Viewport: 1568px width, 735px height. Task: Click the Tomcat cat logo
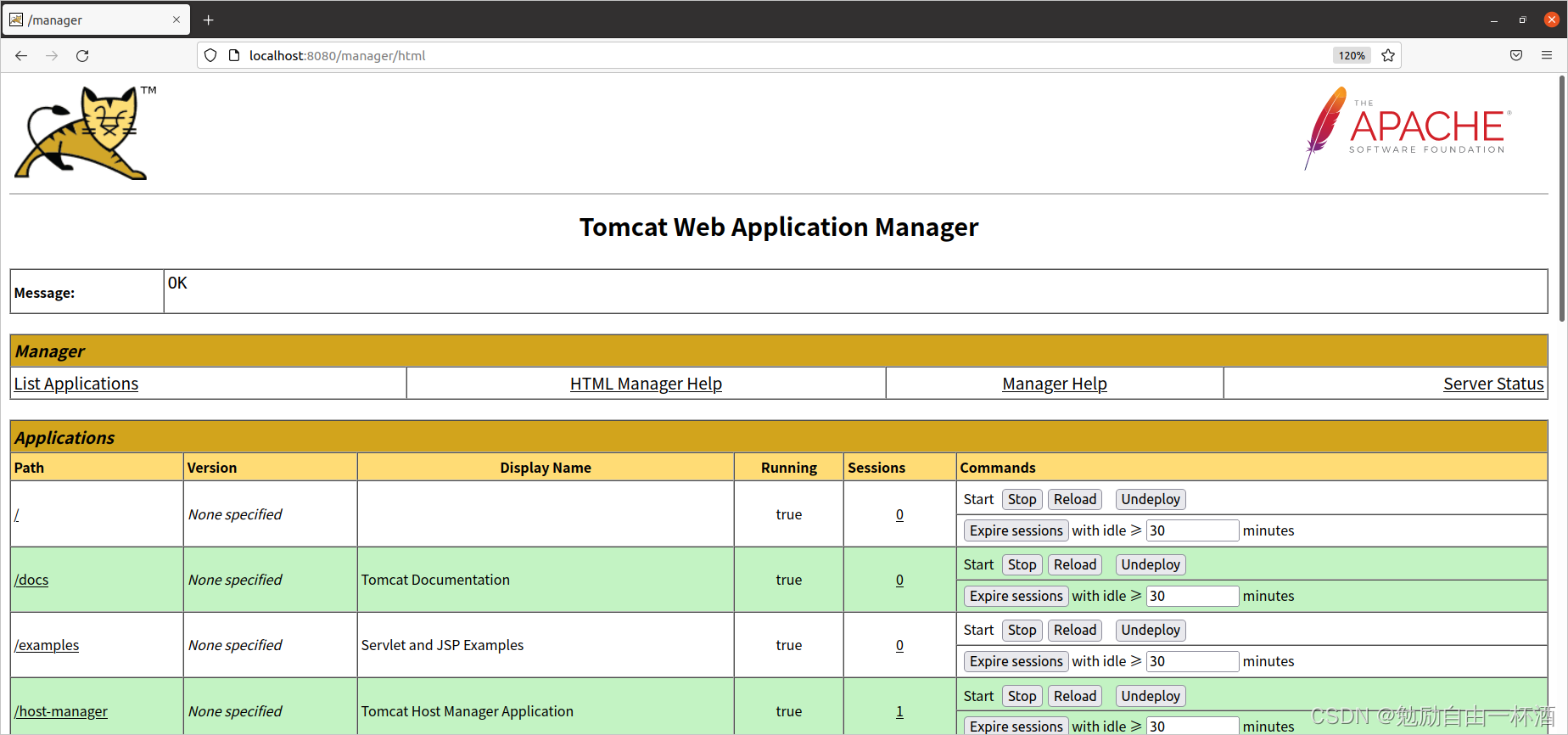[x=85, y=132]
